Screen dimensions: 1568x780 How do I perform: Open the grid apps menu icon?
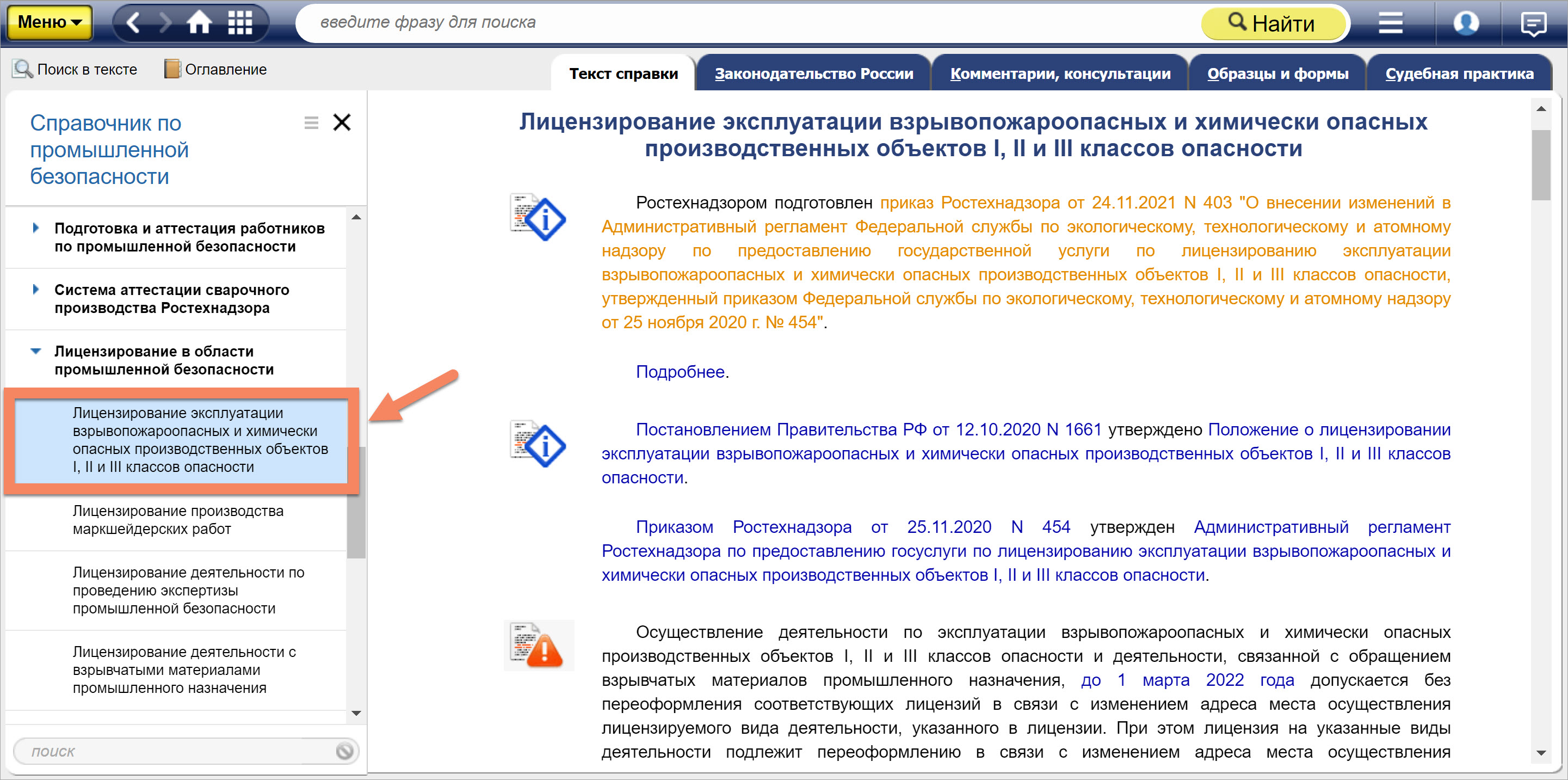click(240, 22)
